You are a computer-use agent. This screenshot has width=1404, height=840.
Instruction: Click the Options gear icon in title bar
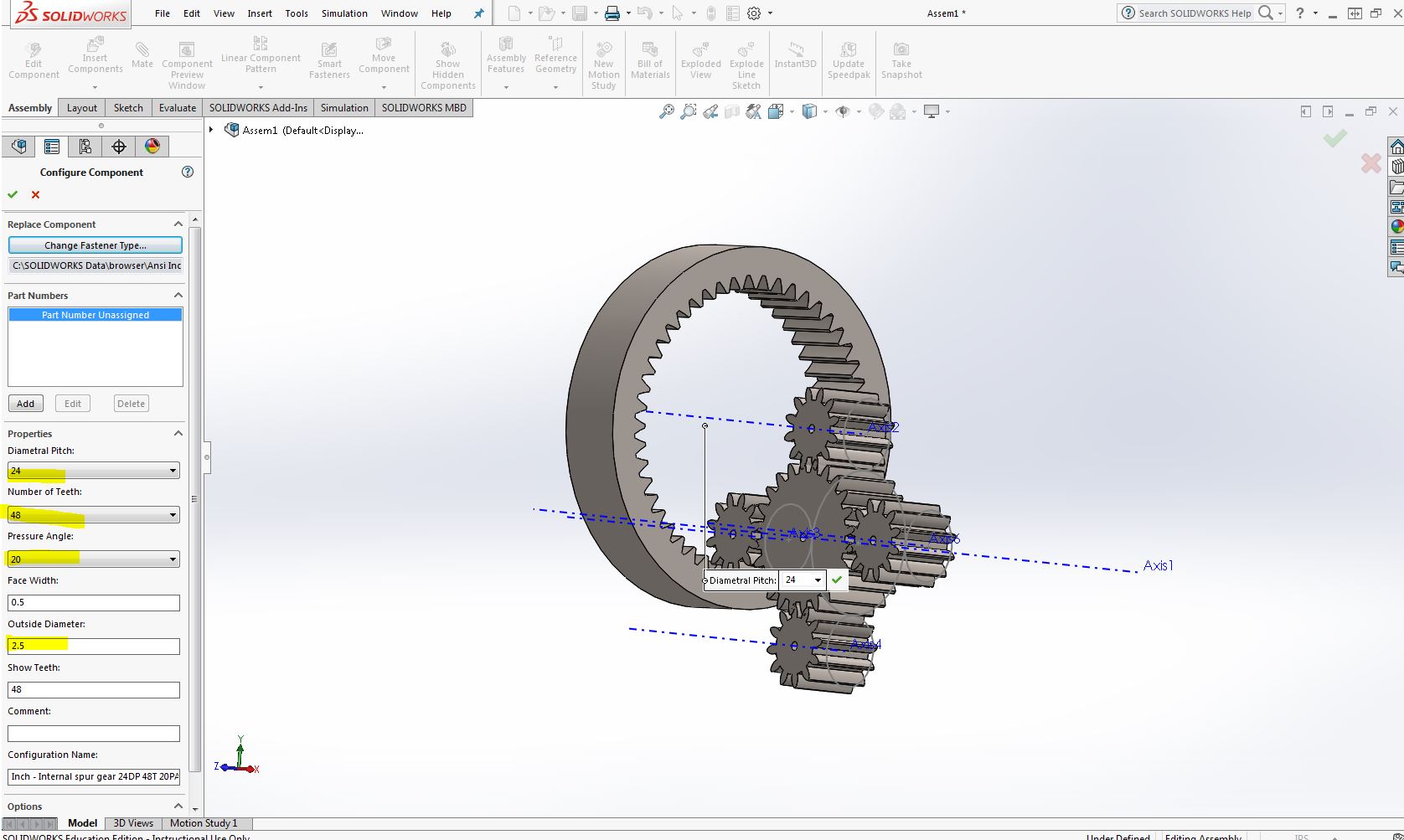coord(754,13)
